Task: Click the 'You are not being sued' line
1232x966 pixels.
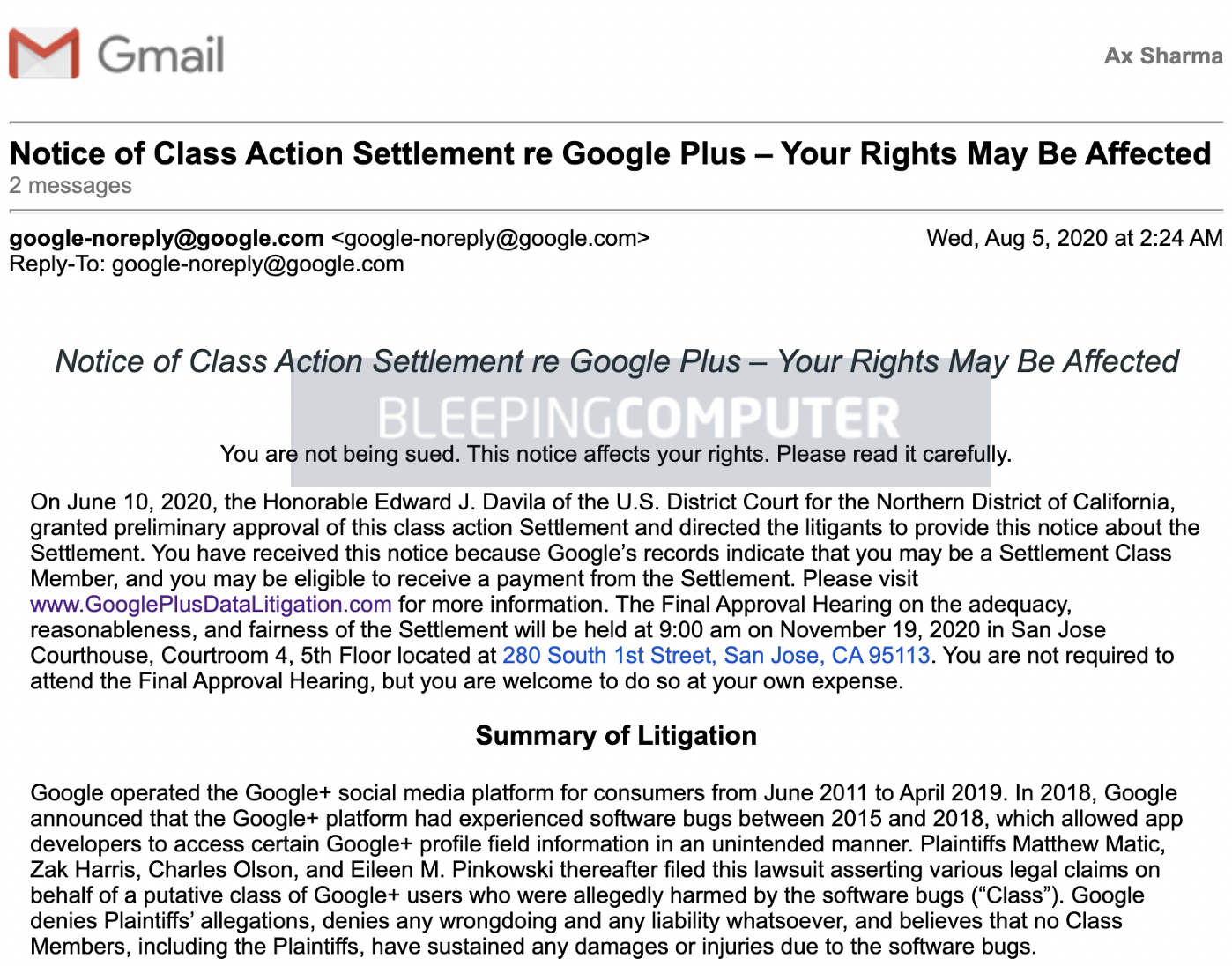Action: coord(616,455)
